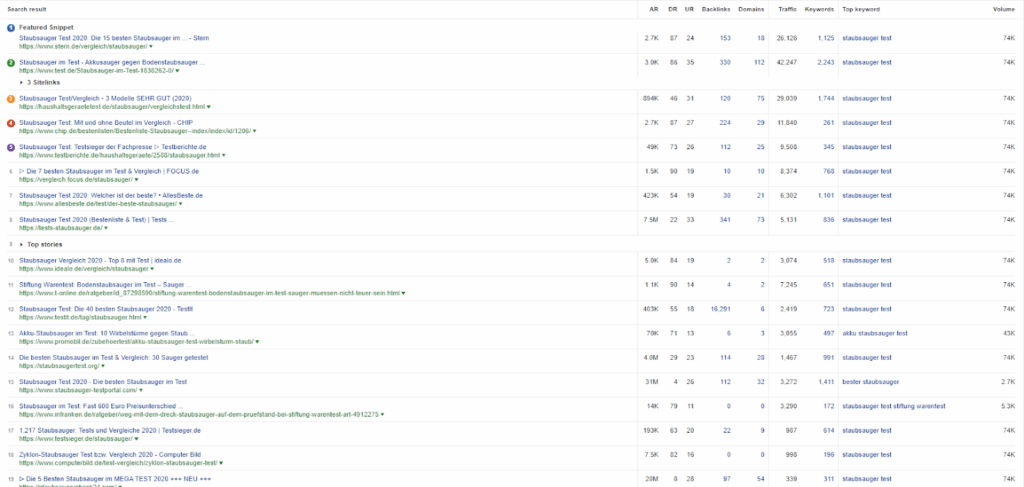Open the 'akku-staubsauger test' top keyword

tap(874, 333)
